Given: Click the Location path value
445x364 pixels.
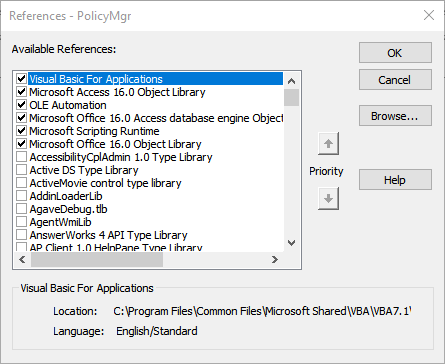Looking at the screenshot, I should pyautogui.click(x=262, y=311).
